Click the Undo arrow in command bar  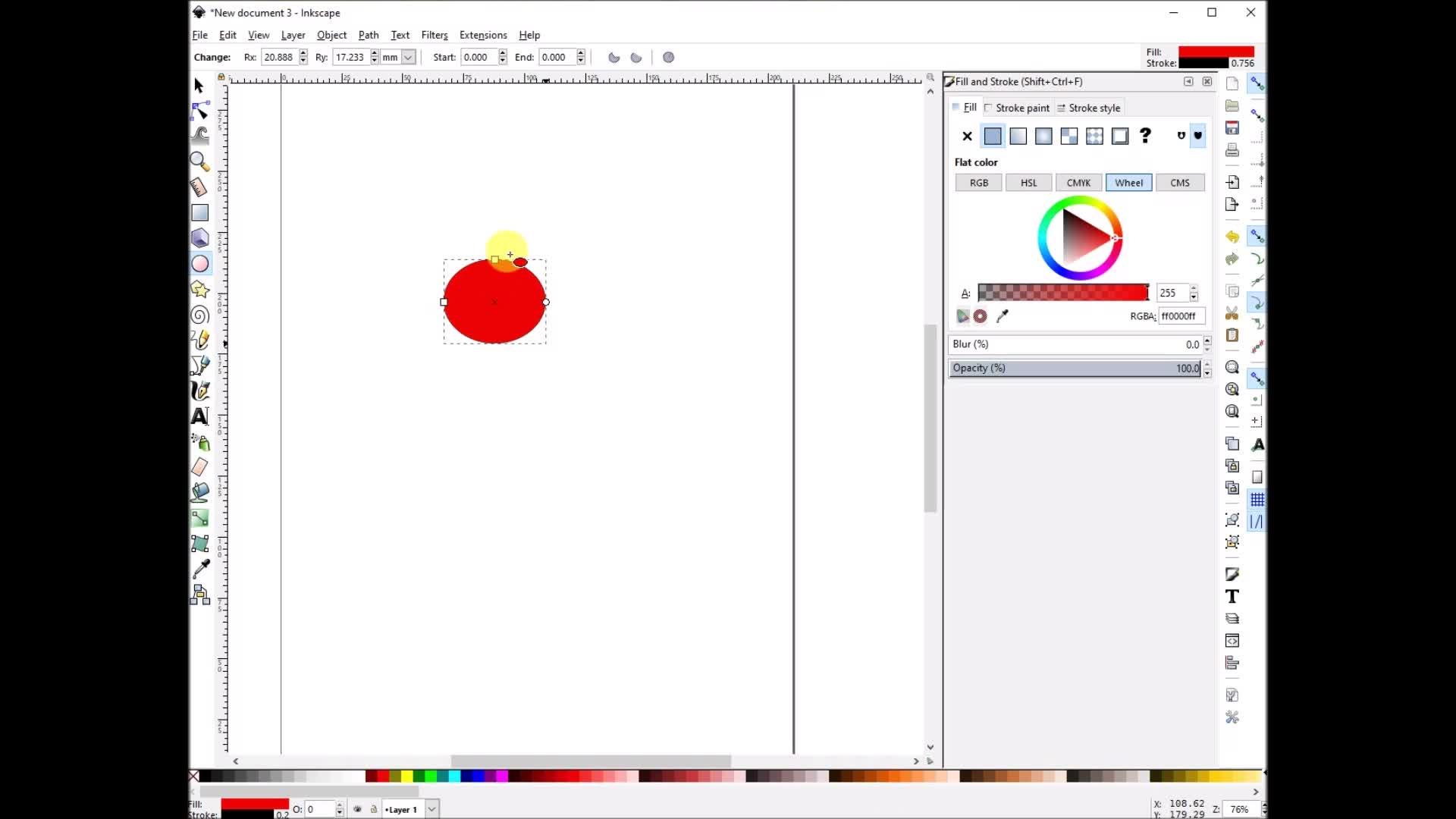[1232, 237]
